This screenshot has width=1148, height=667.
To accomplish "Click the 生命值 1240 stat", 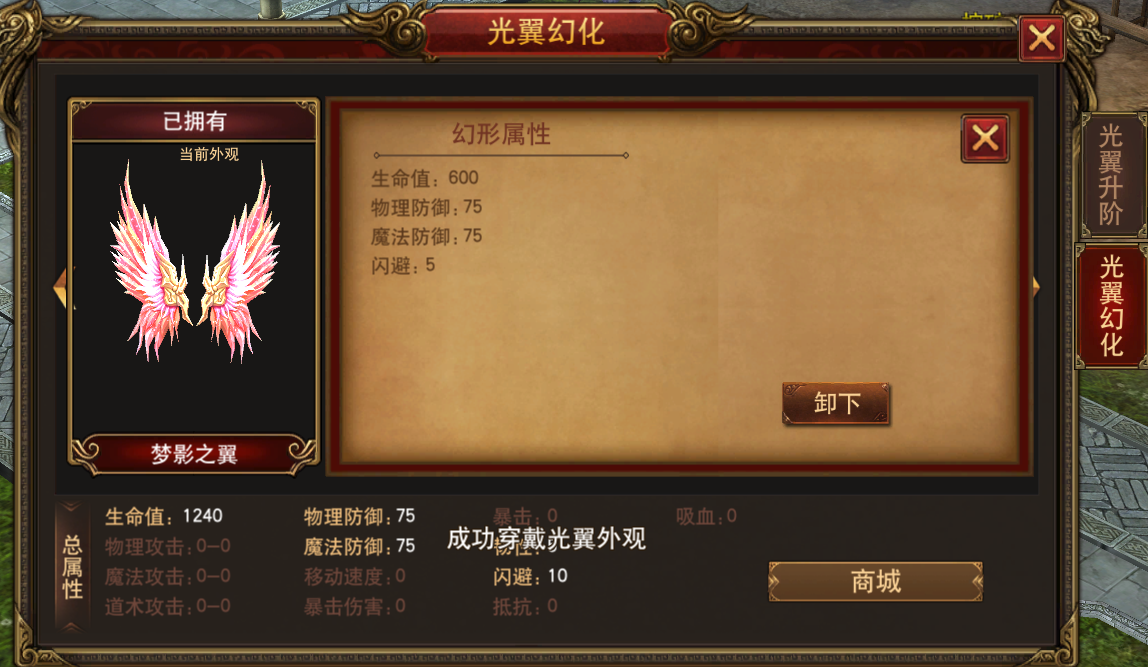I will (x=163, y=516).
